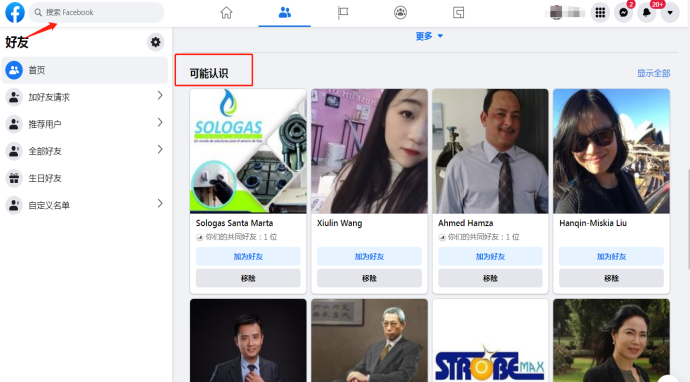690x382 pixels.
Task: Open Hanqin-Miskia Liu profile photo
Action: click(x=611, y=151)
